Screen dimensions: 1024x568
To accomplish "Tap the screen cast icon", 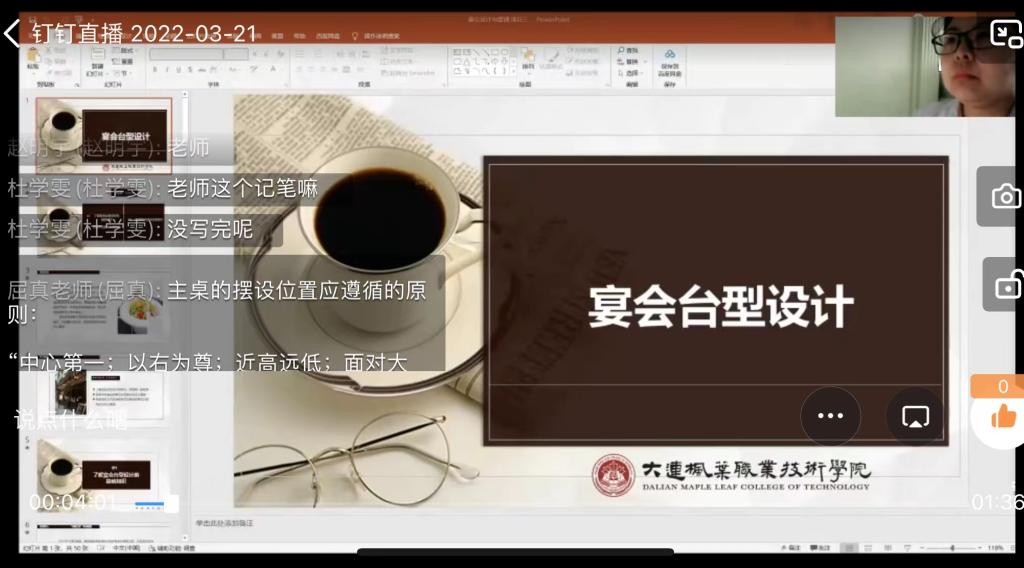I will tap(915, 416).
